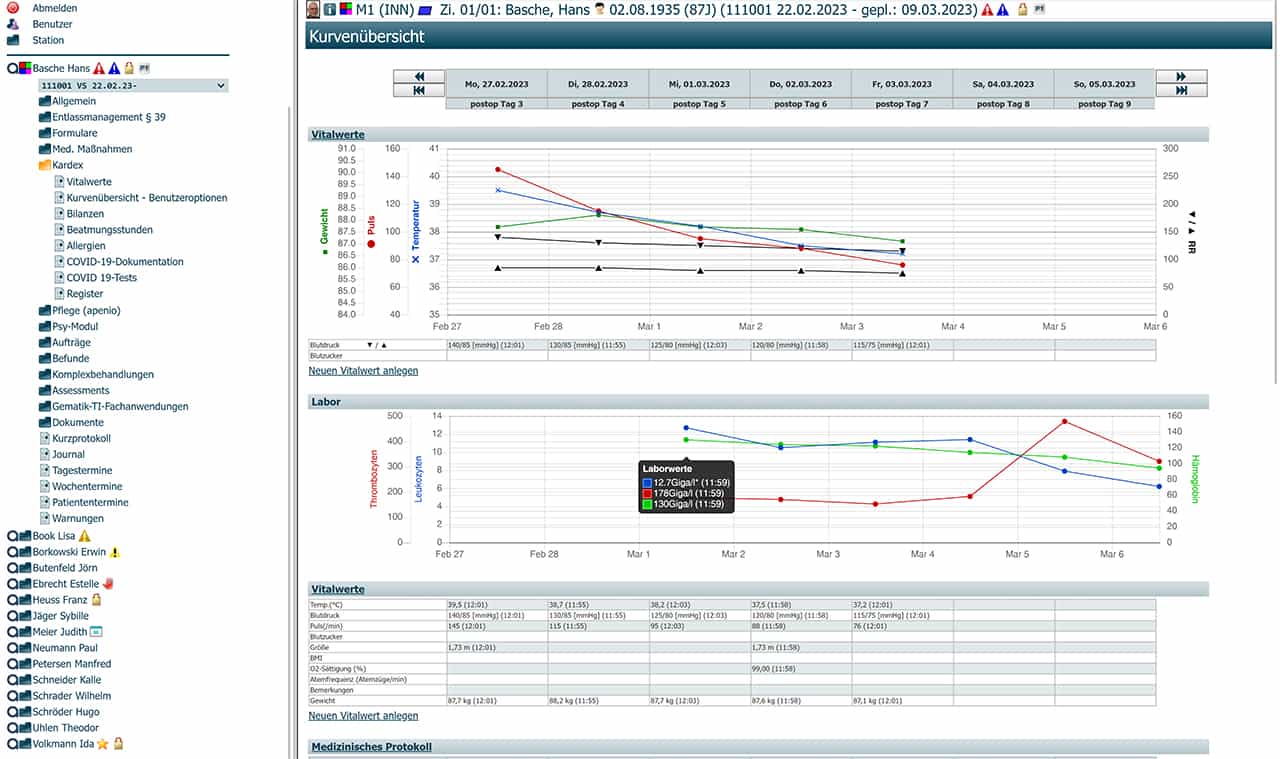The width and height of the screenshot is (1280, 759).
Task: Open the case dropdown 111001 VS 22.02.23
Action: point(133,86)
